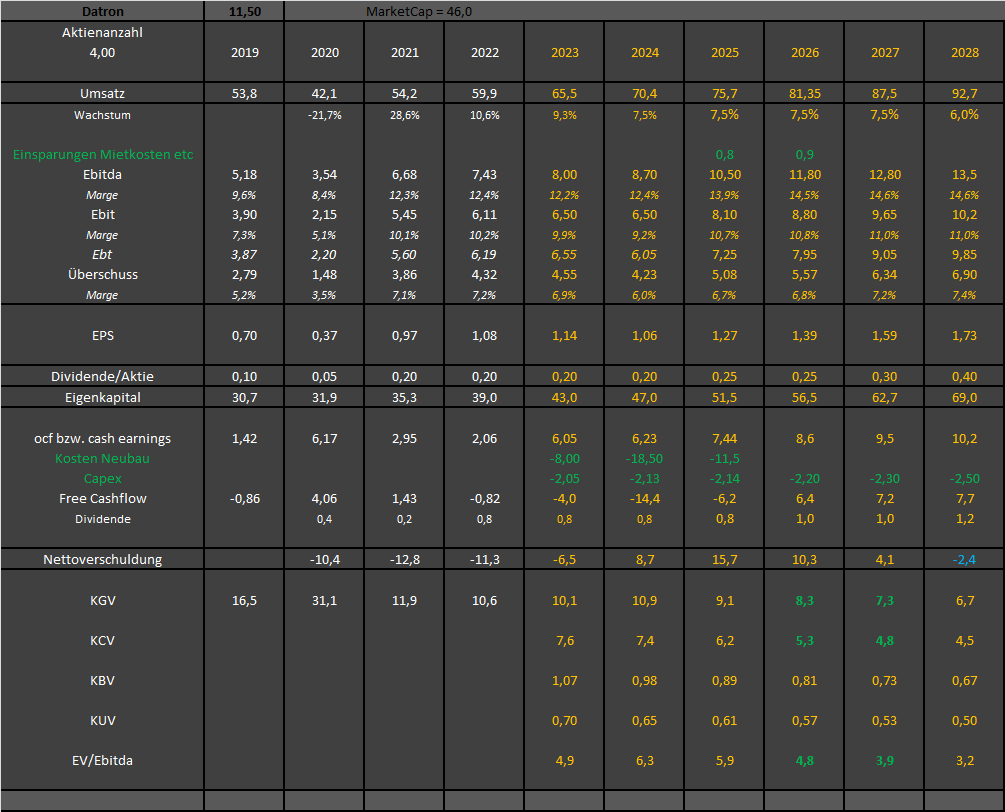Select the "MarketCap = 46,0" cell
1005x812 pixels.
pyautogui.click(x=419, y=12)
